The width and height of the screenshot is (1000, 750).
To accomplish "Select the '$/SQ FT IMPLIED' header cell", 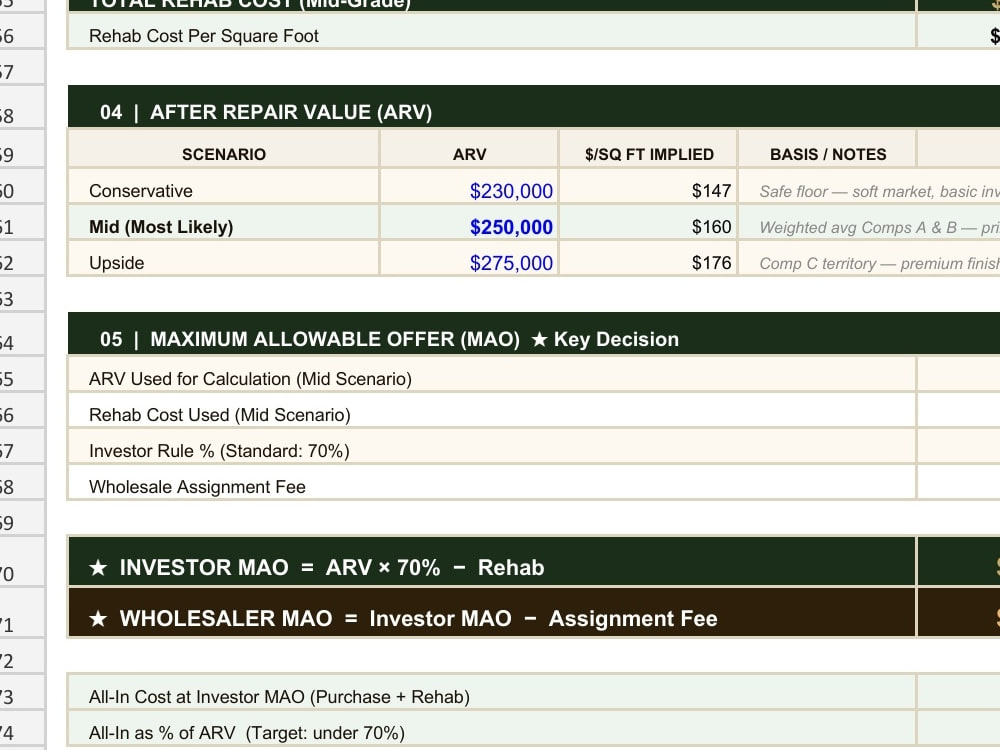I will coord(649,149).
